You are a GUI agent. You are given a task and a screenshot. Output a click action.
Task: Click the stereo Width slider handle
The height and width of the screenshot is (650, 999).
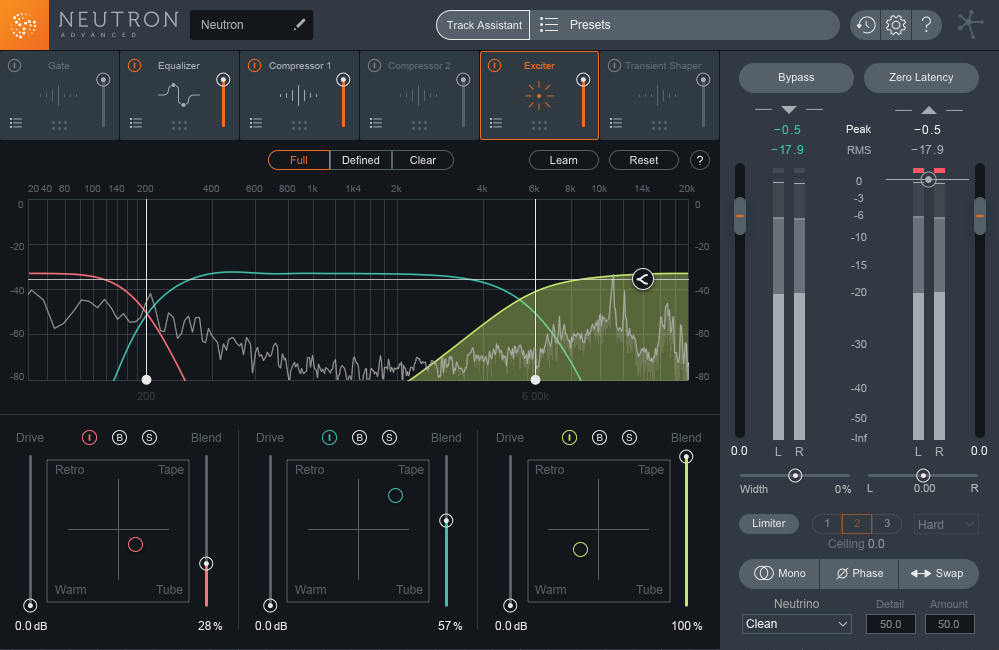click(x=795, y=476)
